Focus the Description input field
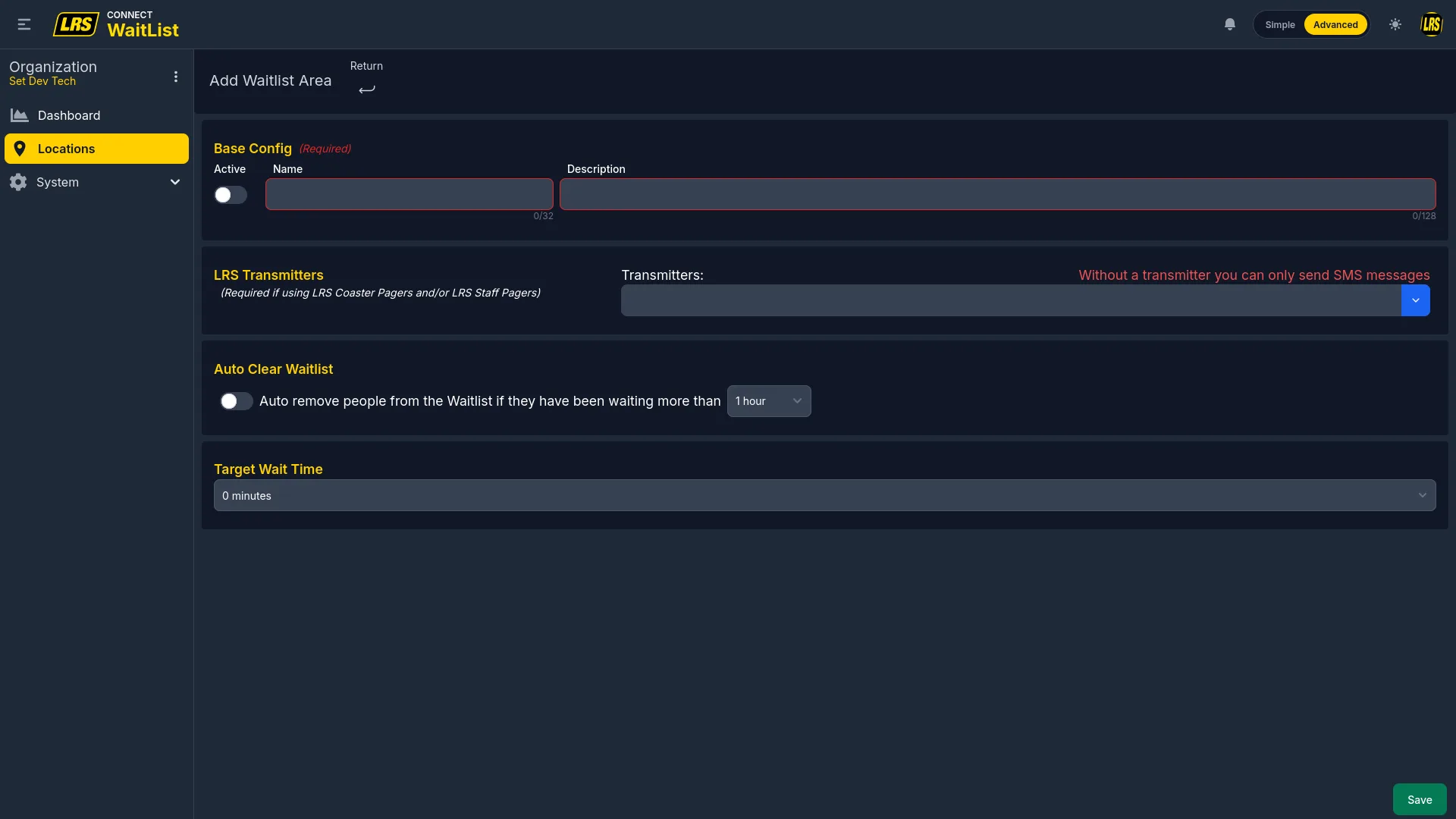Screen dimensions: 1456x819 [997, 194]
